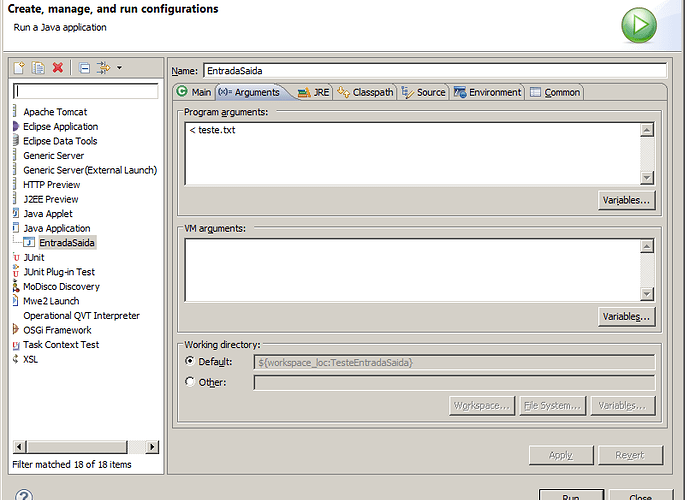Switch to the Environment tab
Screen dimensions: 690x500
click(487, 92)
